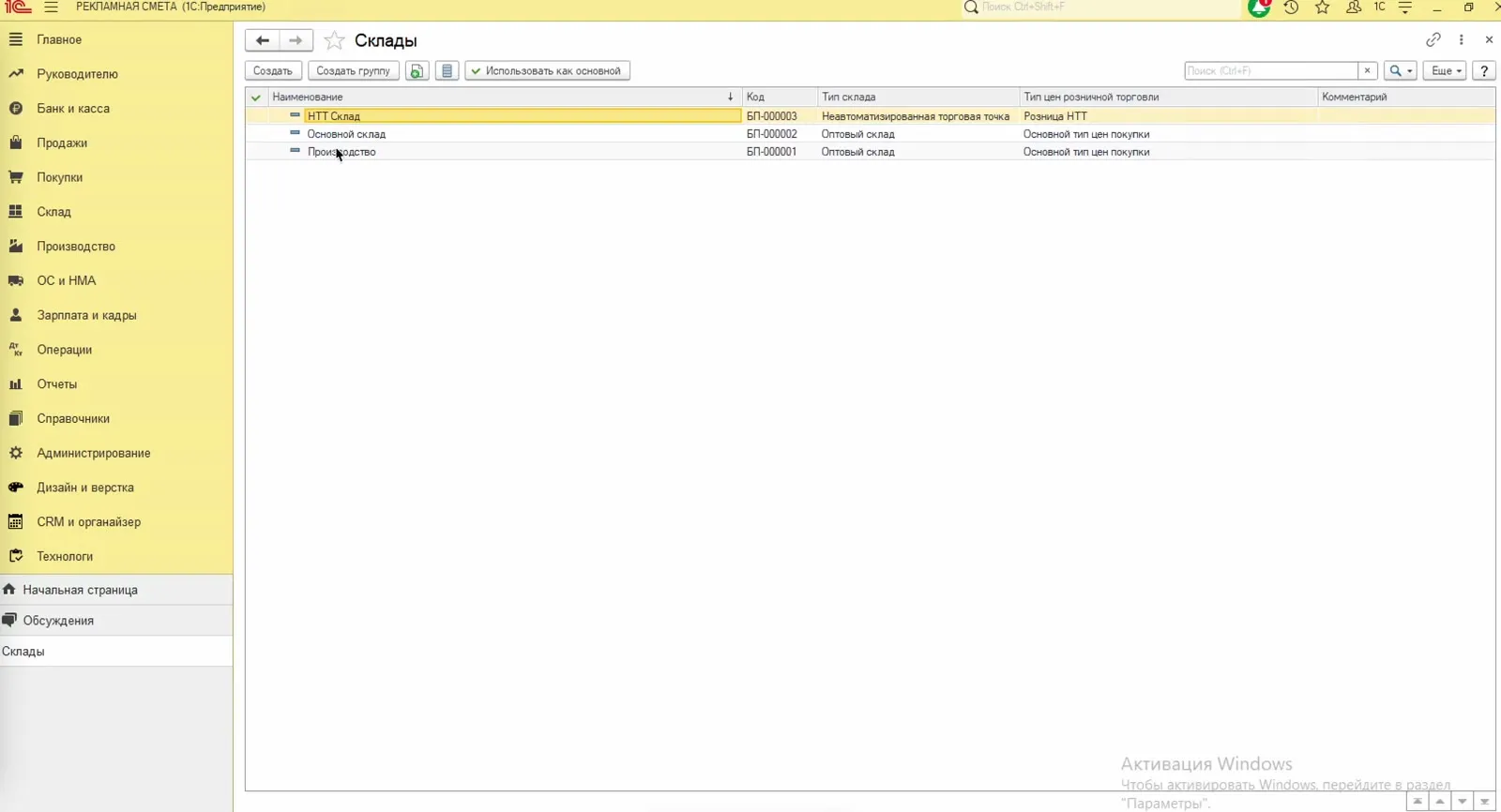
Task: Add Склады page to favorites star
Action: click(x=334, y=40)
